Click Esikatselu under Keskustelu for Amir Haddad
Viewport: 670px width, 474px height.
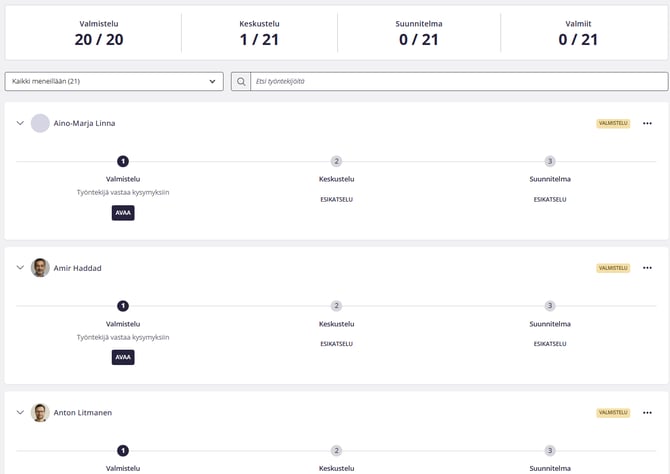click(336, 343)
